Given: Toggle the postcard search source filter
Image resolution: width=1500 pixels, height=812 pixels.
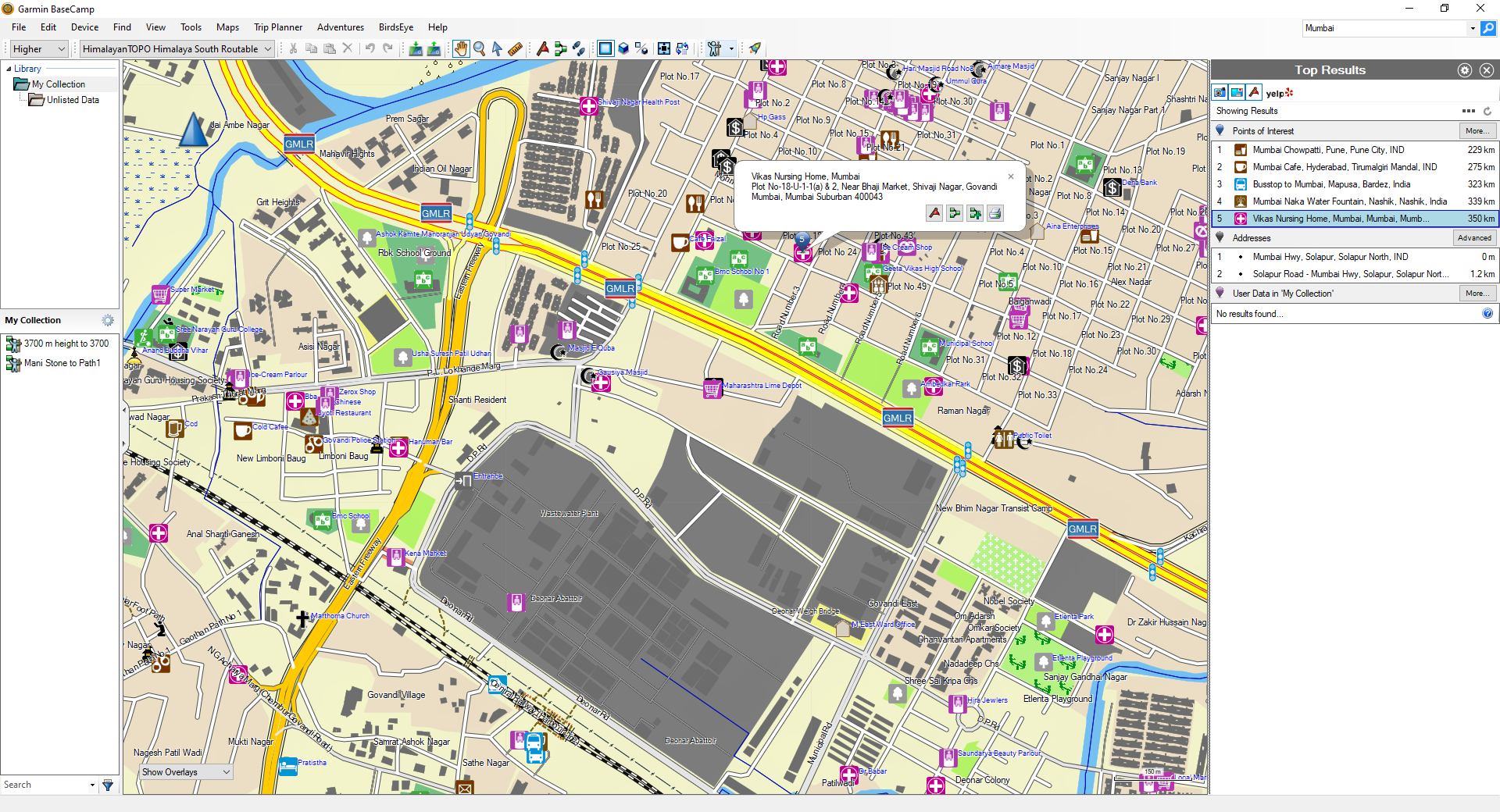Looking at the screenshot, I should (x=1237, y=92).
